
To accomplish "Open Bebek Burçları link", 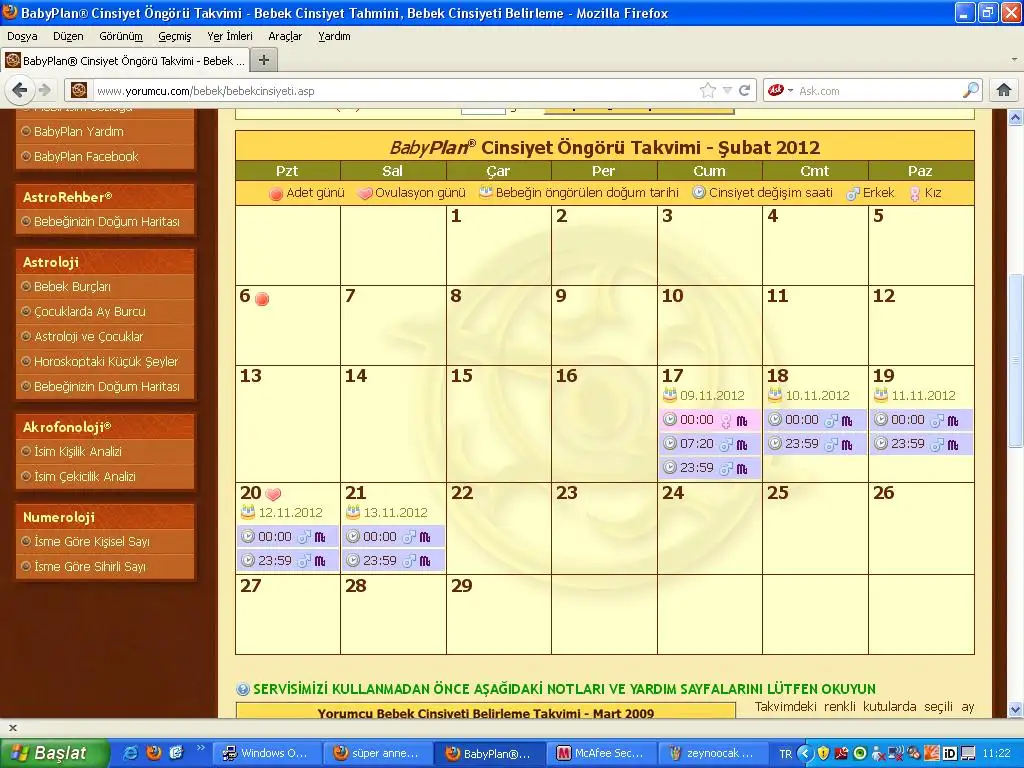I will point(72,286).
